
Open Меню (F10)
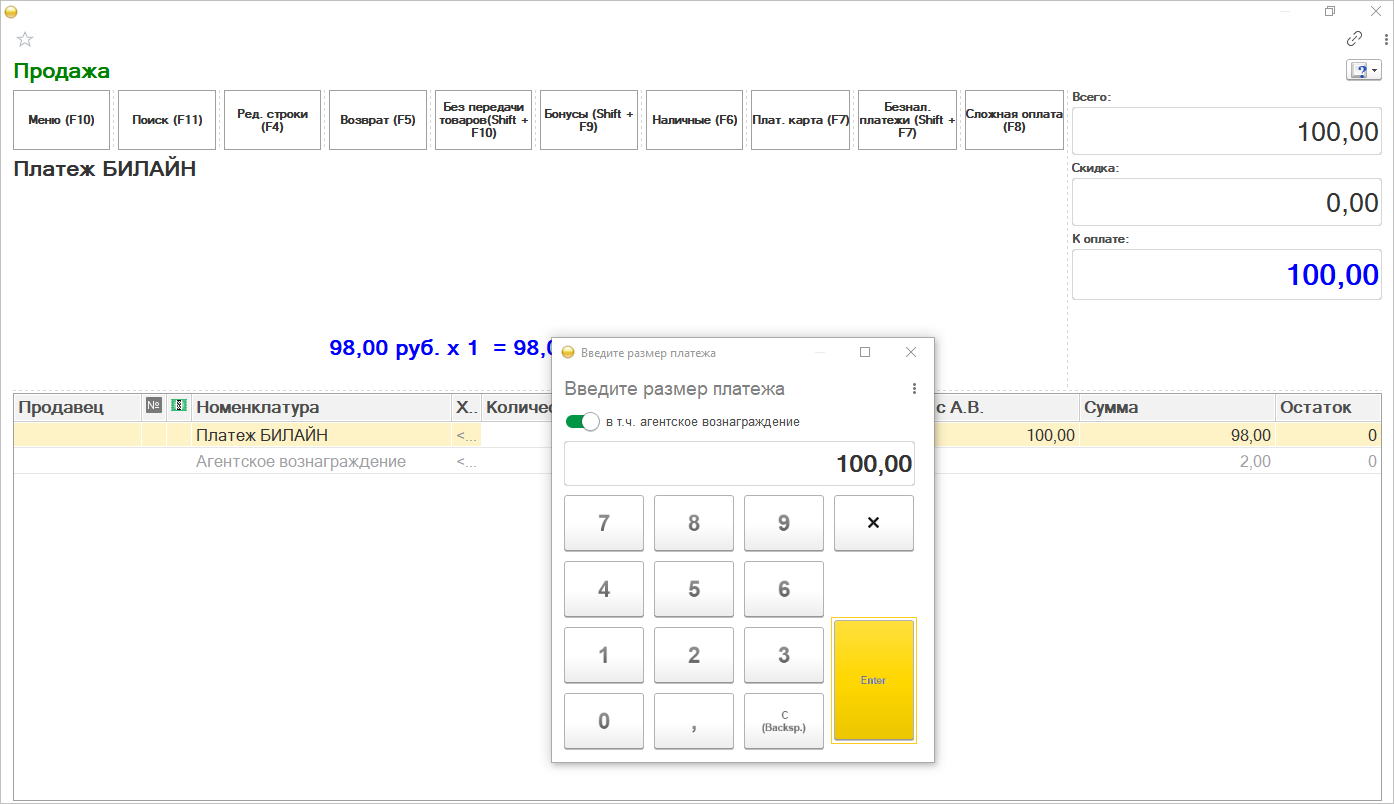tap(61, 120)
